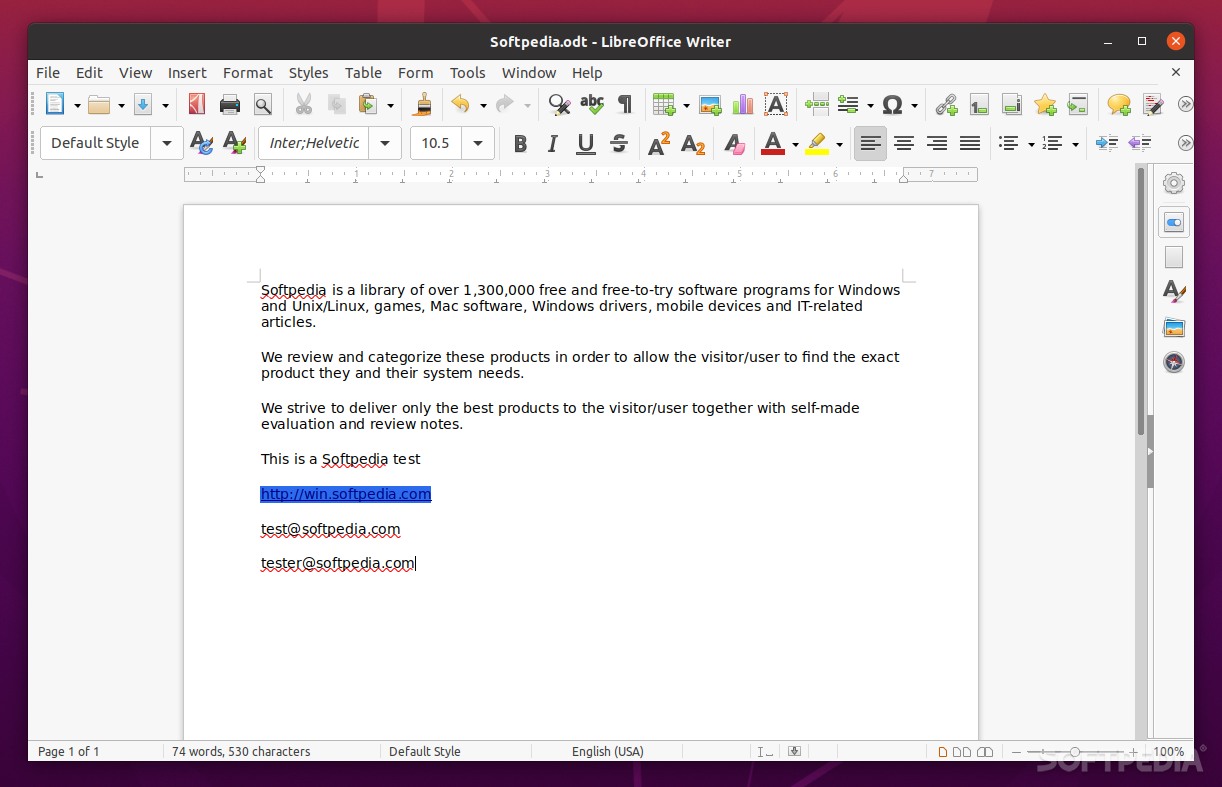
Task: Toggle Print Preview magnifier icon
Action: click(263, 104)
